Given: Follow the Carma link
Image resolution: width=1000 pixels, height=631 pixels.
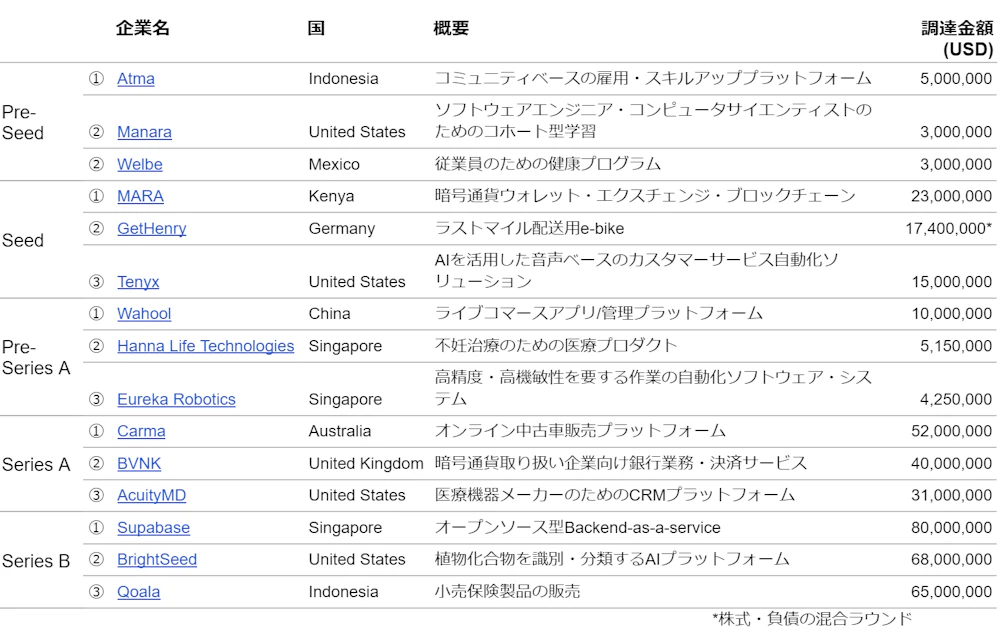Looking at the screenshot, I should click(x=141, y=432).
